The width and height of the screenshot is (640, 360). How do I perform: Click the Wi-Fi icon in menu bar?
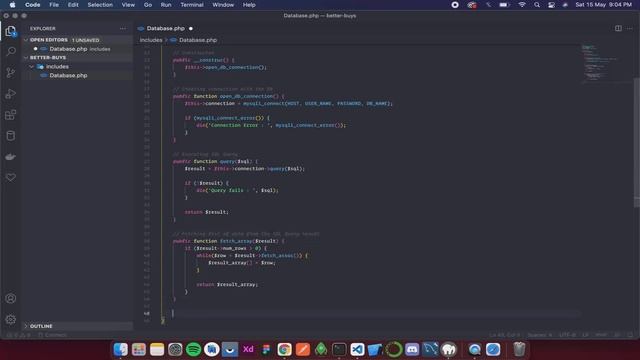point(522,5)
